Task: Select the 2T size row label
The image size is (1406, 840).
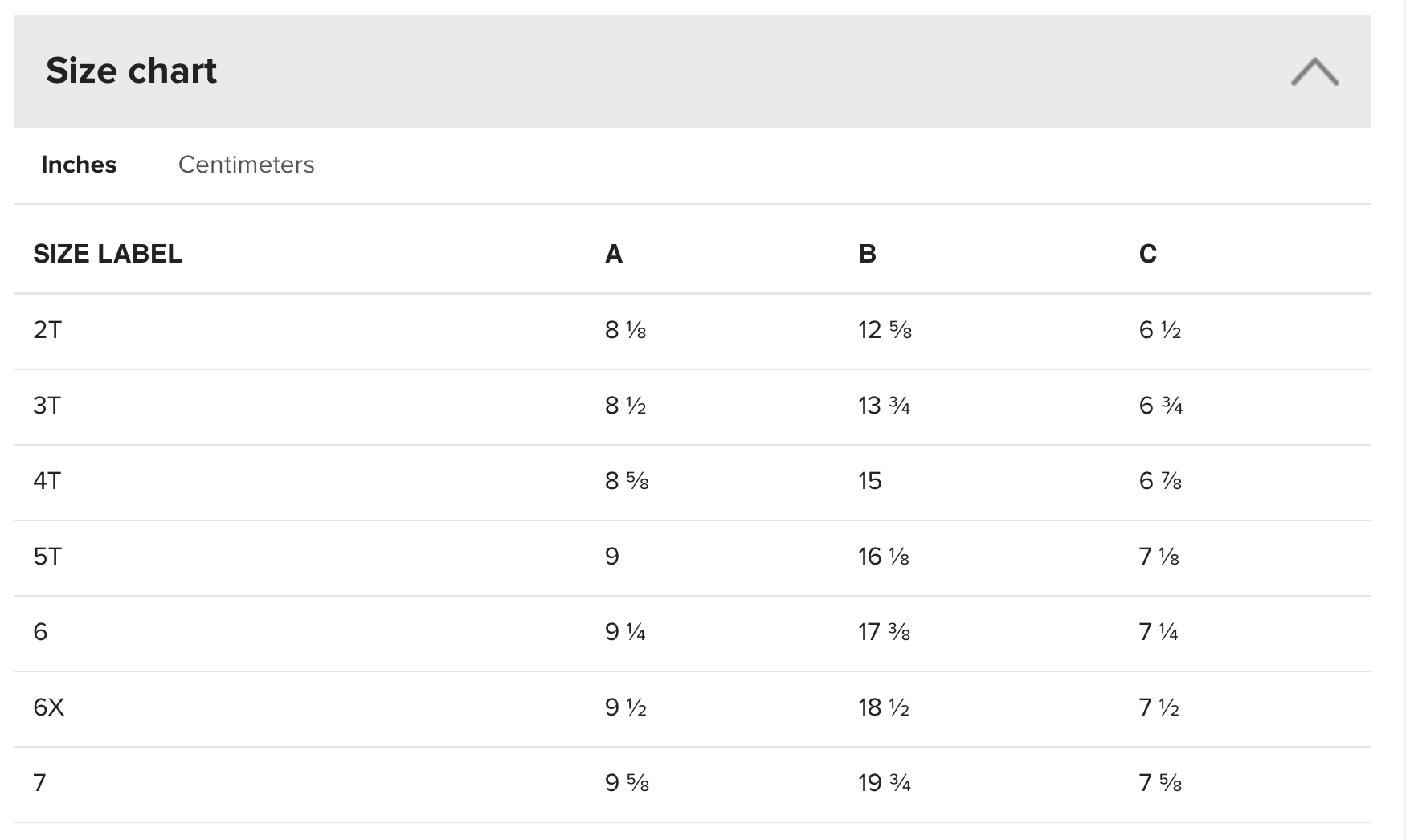Action: point(47,330)
